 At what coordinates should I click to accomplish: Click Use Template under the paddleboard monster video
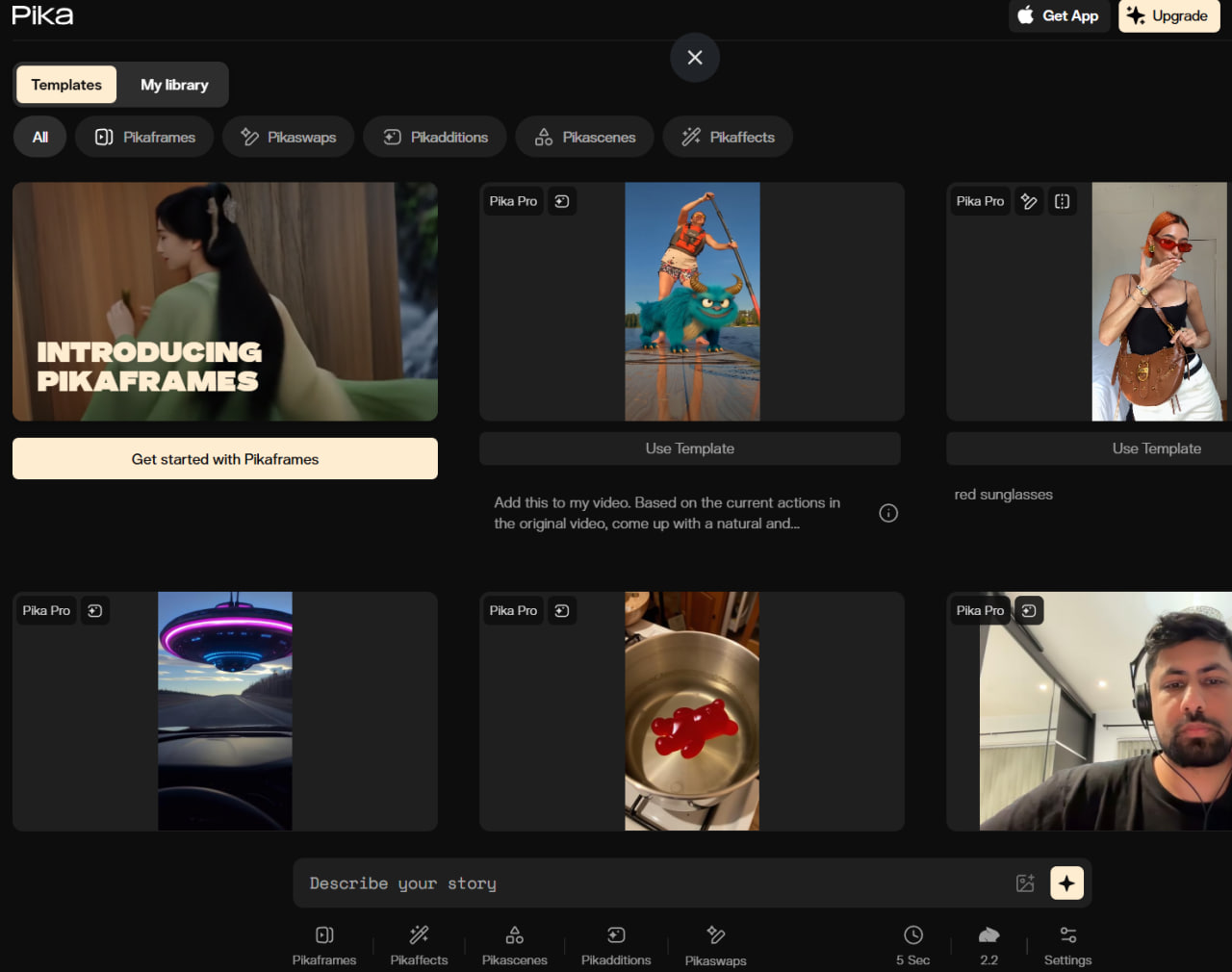pyautogui.click(x=690, y=448)
